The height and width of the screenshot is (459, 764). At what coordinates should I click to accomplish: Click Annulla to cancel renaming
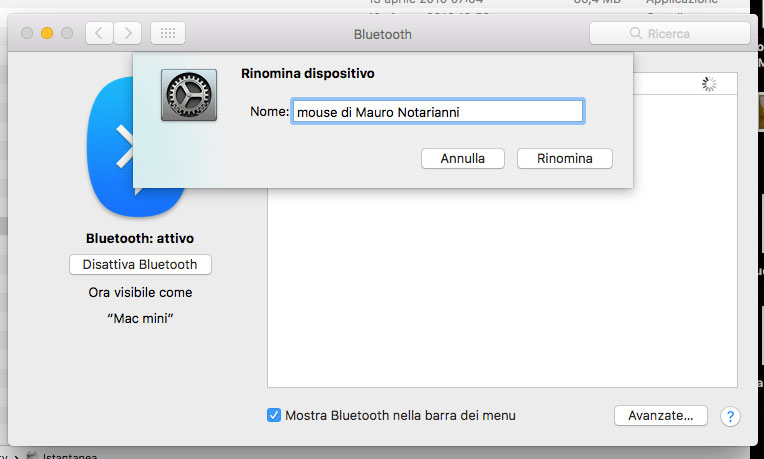[462, 159]
